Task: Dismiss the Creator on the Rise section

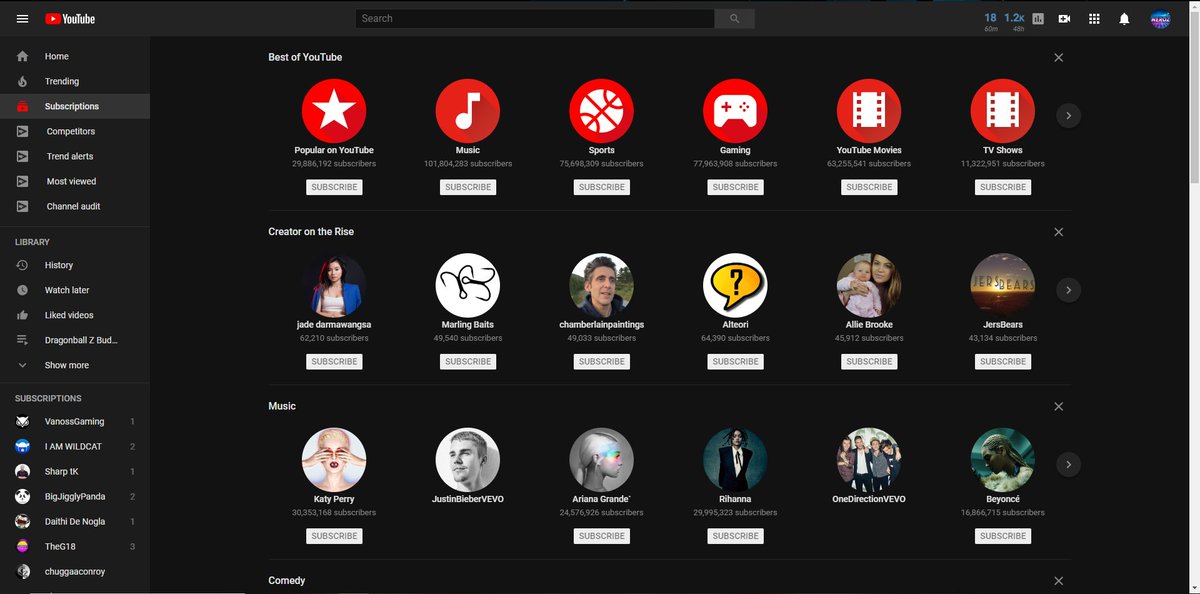Action: (1059, 232)
